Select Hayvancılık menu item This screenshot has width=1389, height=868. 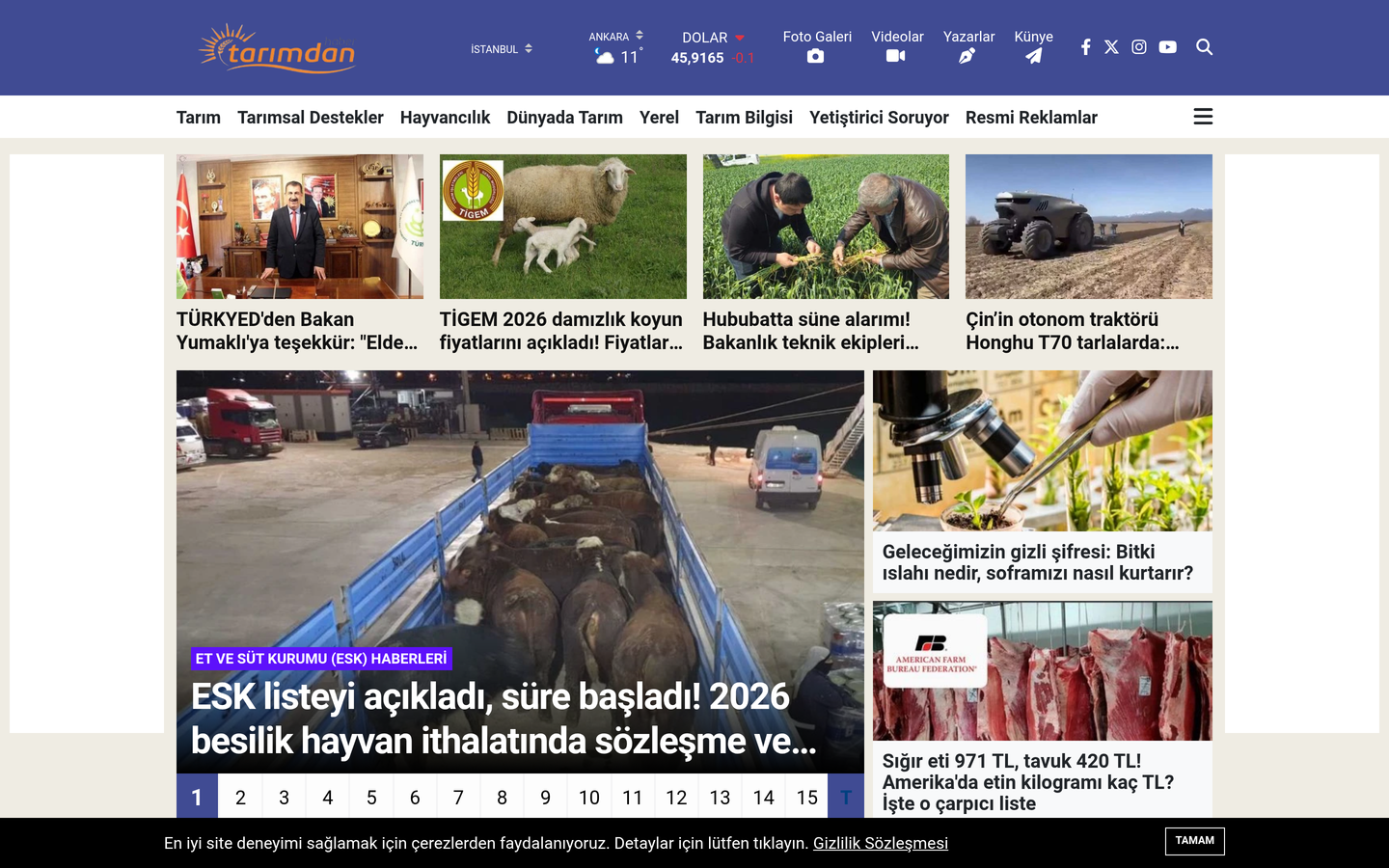(x=445, y=118)
